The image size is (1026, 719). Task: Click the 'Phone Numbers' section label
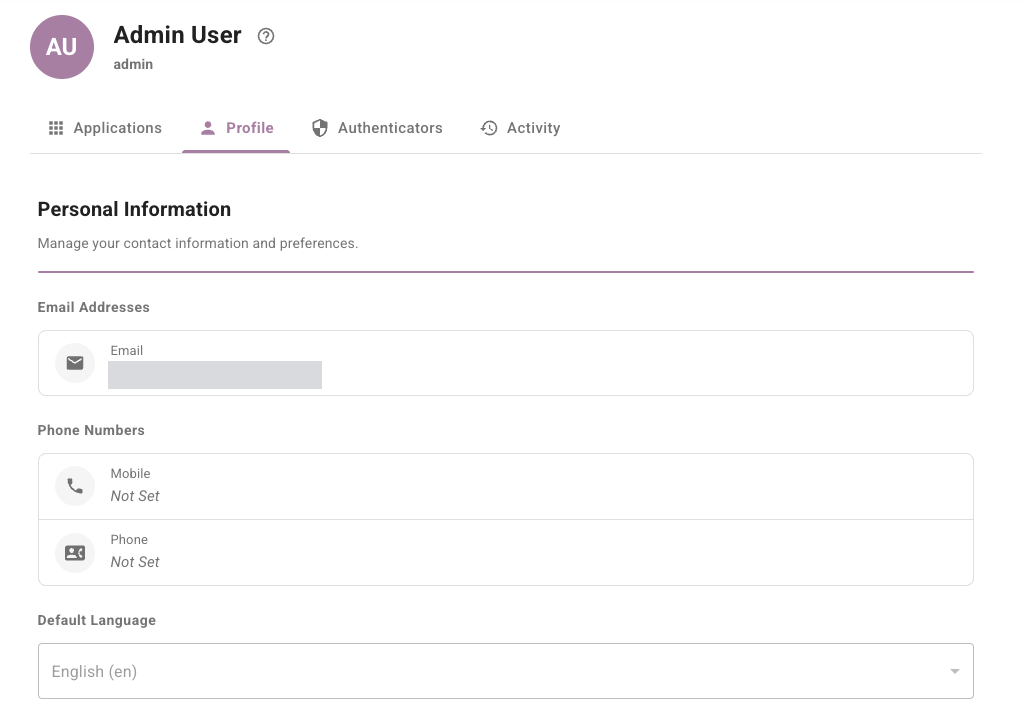(x=91, y=430)
